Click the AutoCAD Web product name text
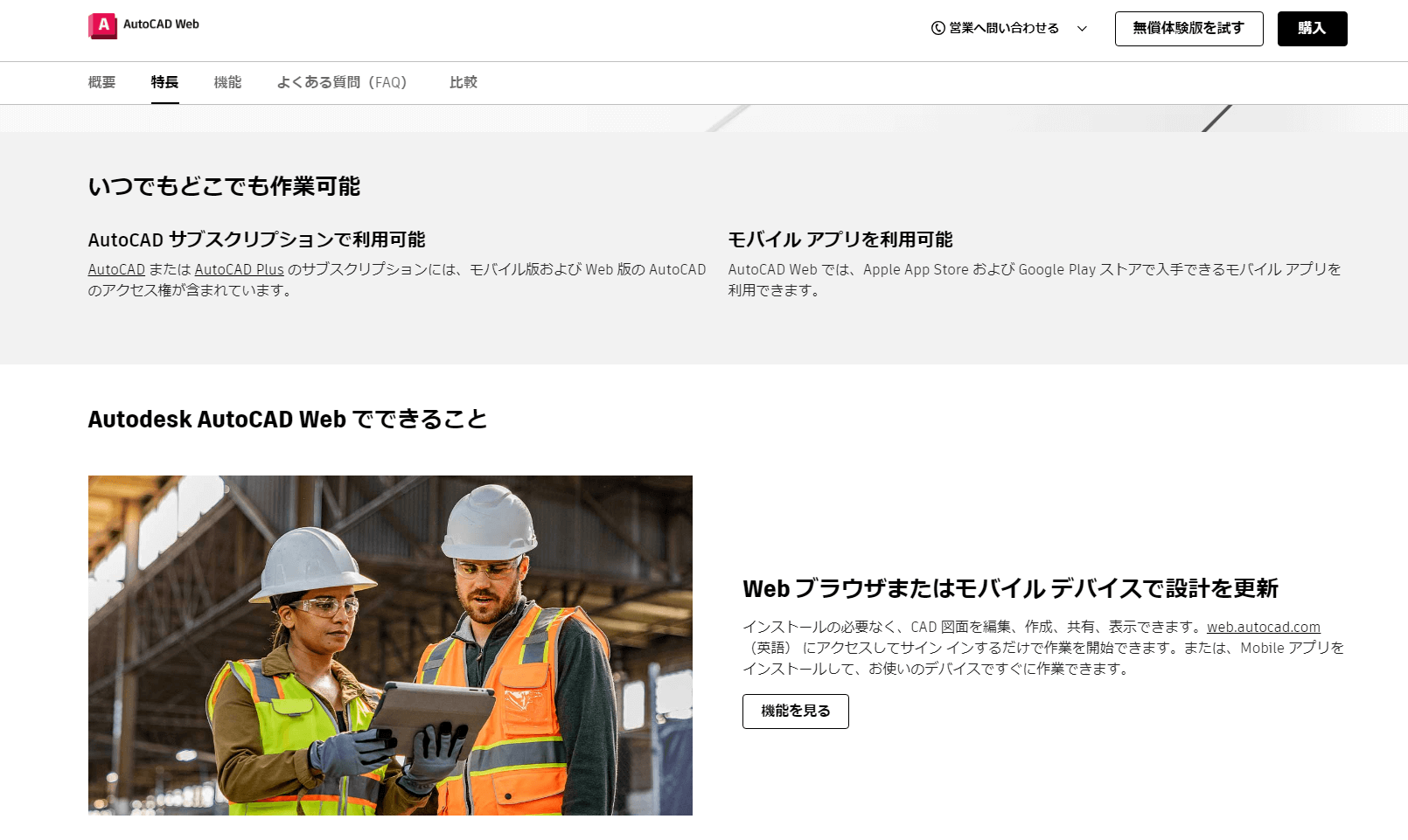 (161, 24)
